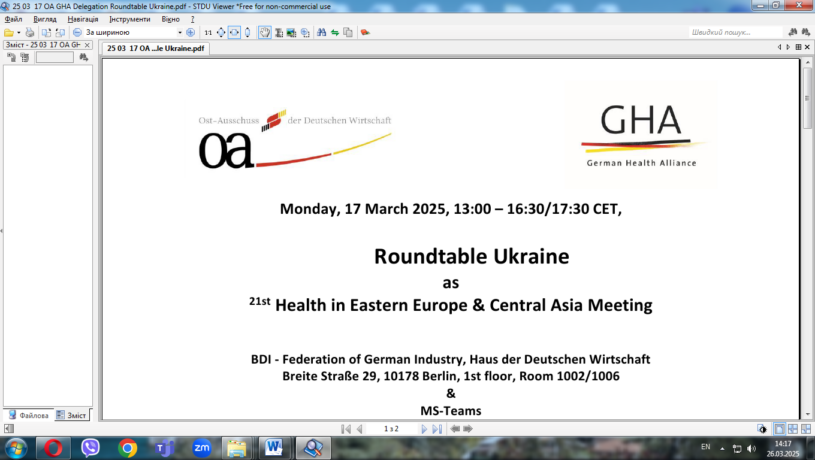815x460 pixels.
Task: Click the 'Швидкий пошук' quick search field
Action: (740, 32)
